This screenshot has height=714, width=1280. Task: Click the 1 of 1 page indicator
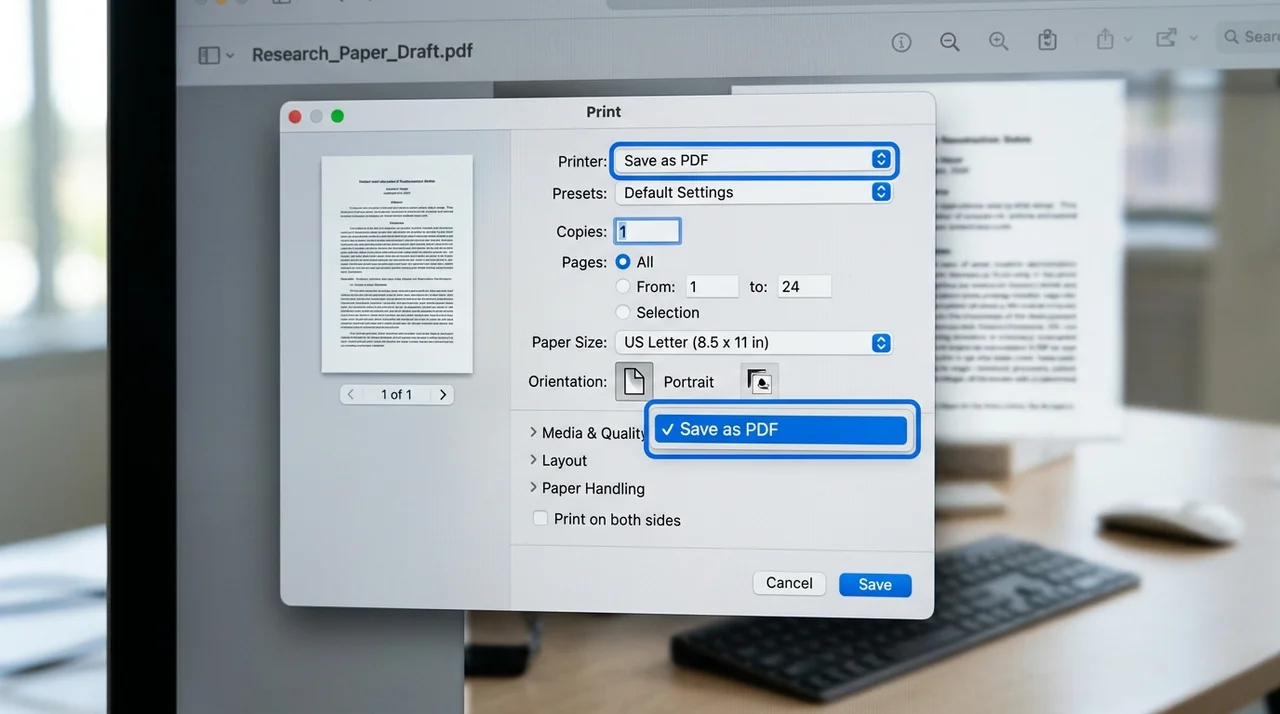click(x=396, y=395)
